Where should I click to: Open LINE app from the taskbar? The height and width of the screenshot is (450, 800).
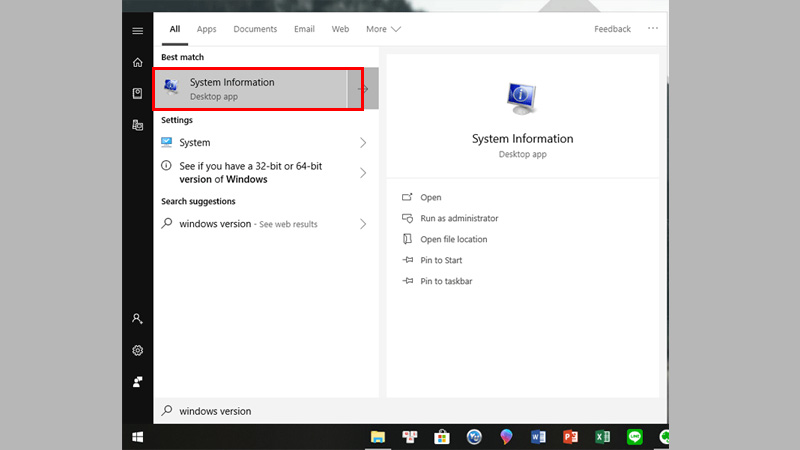pos(634,437)
